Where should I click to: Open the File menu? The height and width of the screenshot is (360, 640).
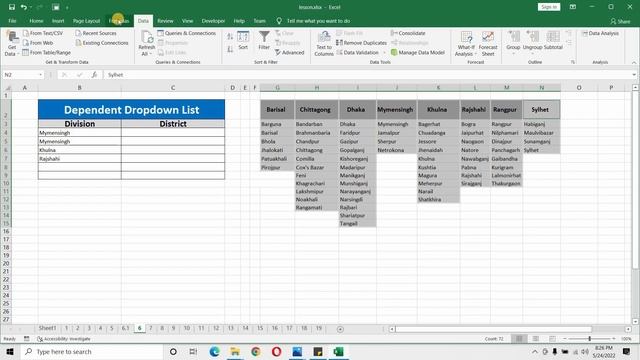click(x=12, y=21)
